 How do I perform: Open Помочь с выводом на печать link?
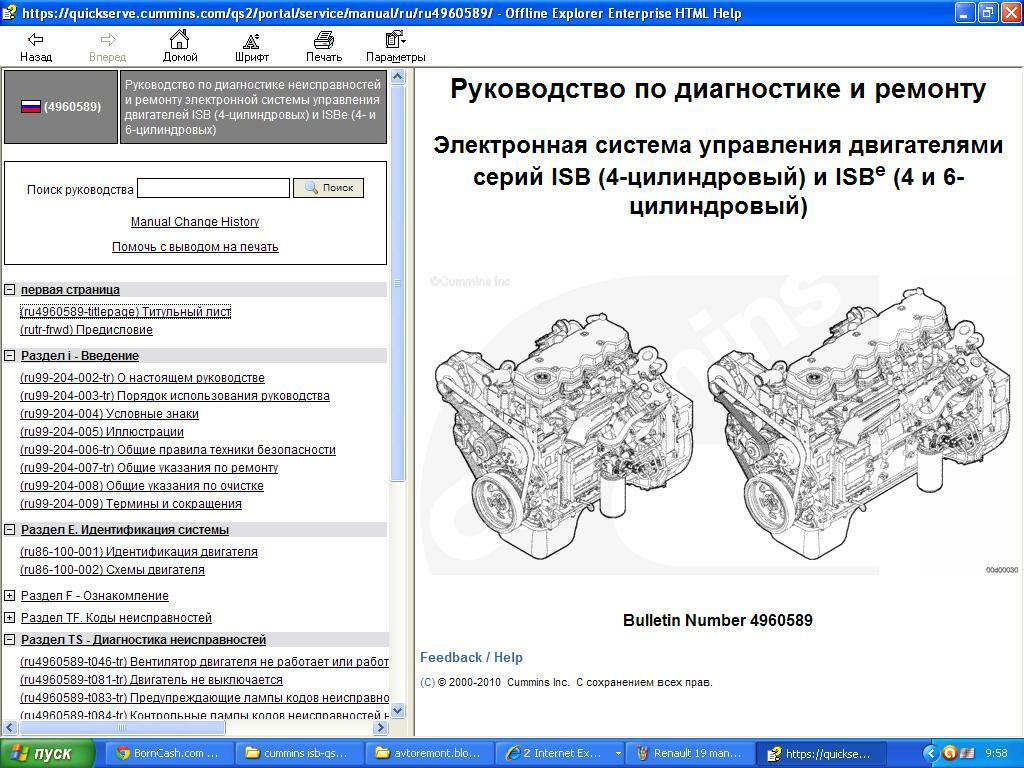click(195, 247)
